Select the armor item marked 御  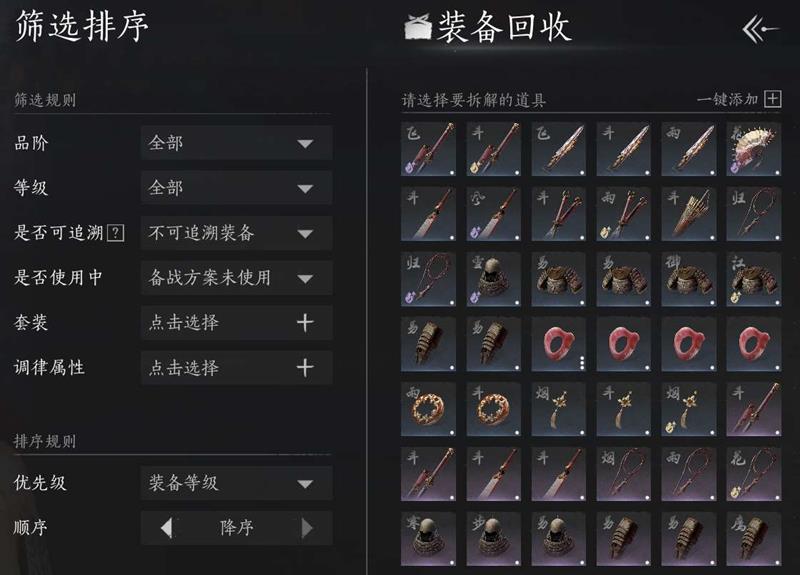[688, 279]
